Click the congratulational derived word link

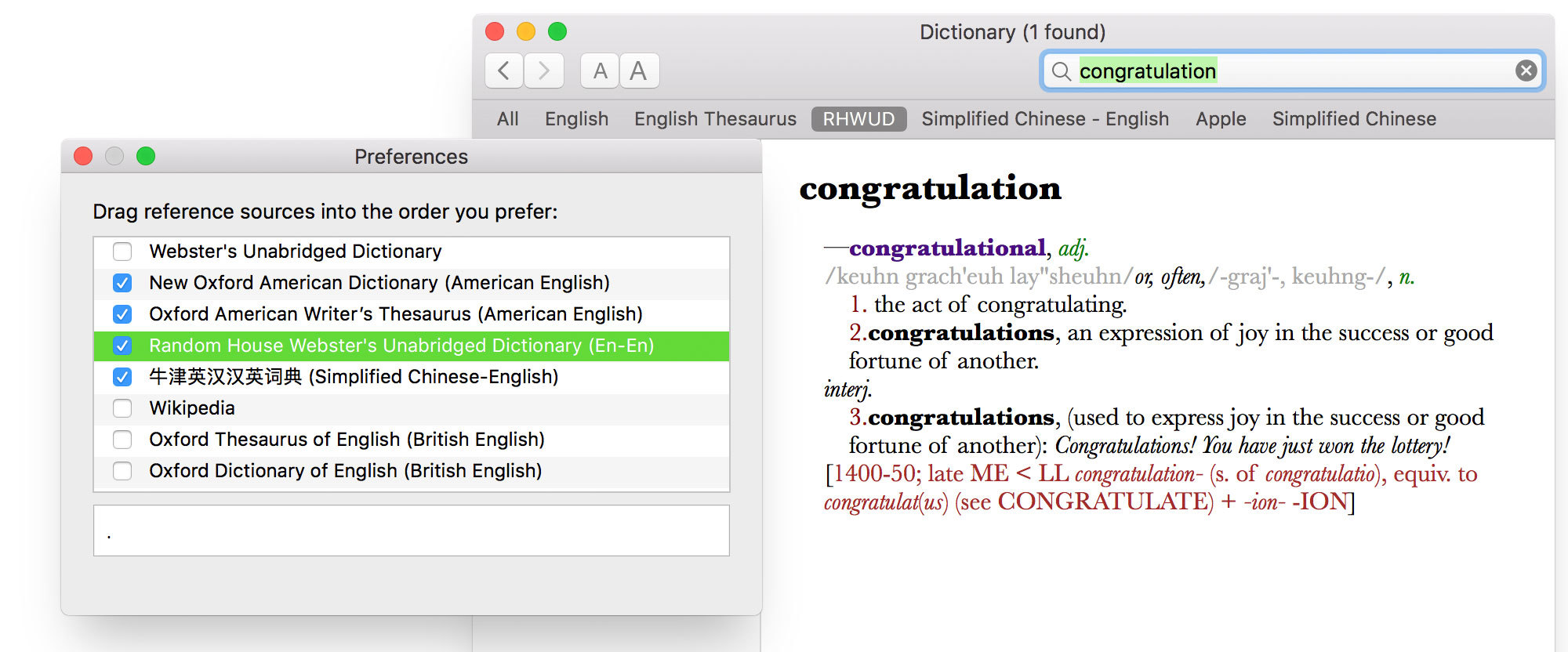pyautogui.click(x=947, y=248)
